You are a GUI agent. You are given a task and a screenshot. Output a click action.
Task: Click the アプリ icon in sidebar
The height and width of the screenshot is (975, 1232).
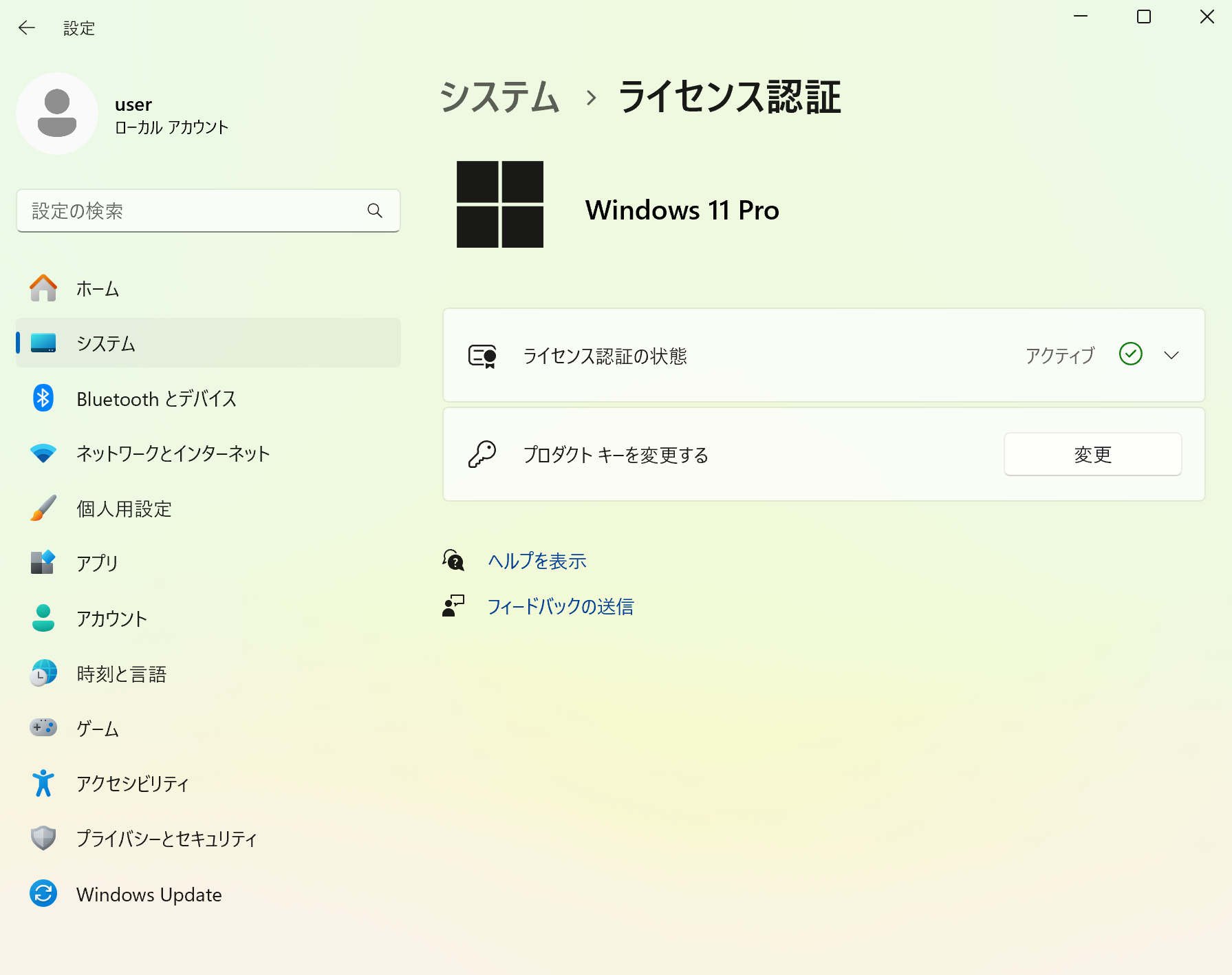[x=43, y=562]
